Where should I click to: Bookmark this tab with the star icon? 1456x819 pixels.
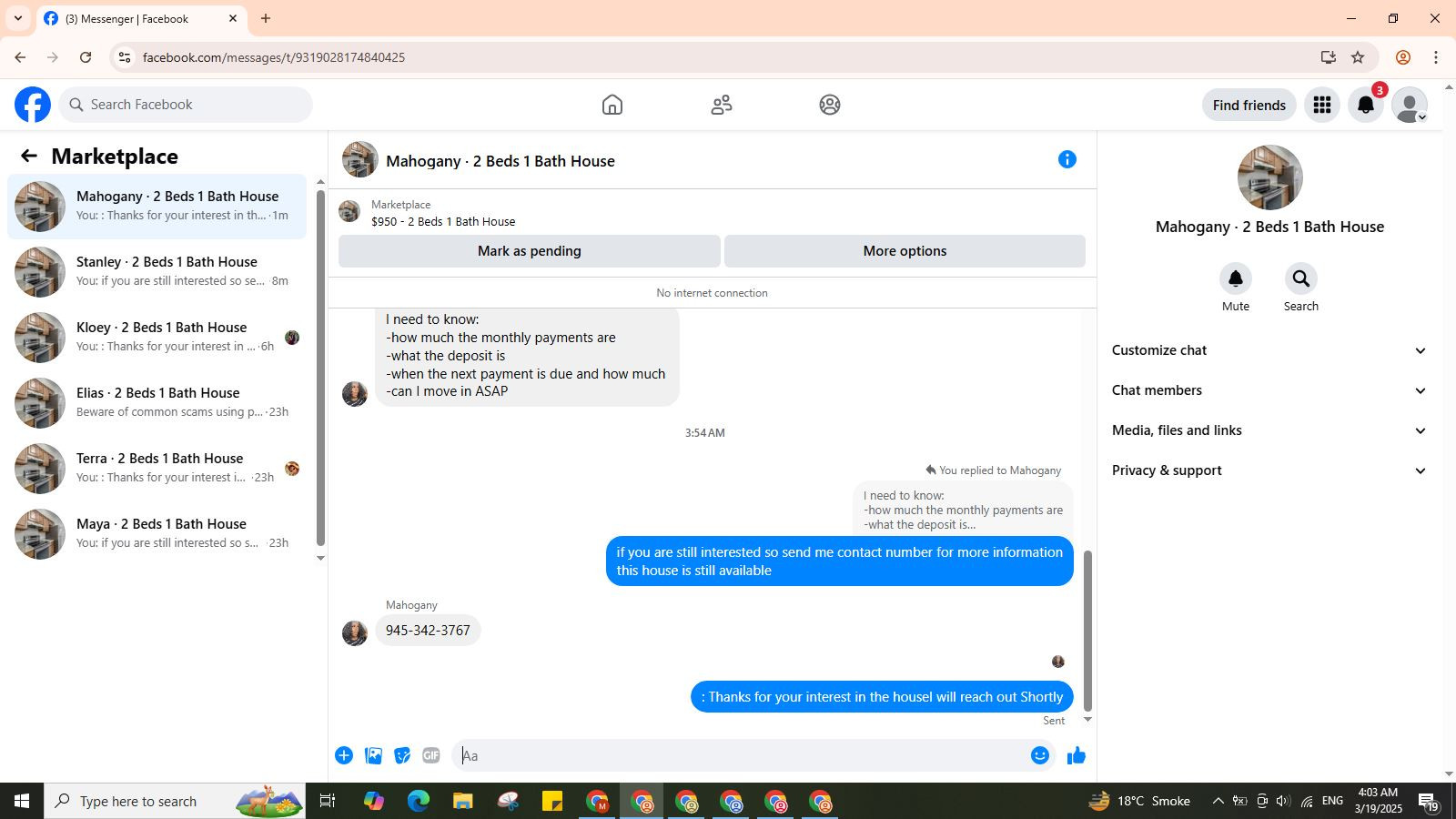pyautogui.click(x=1358, y=57)
